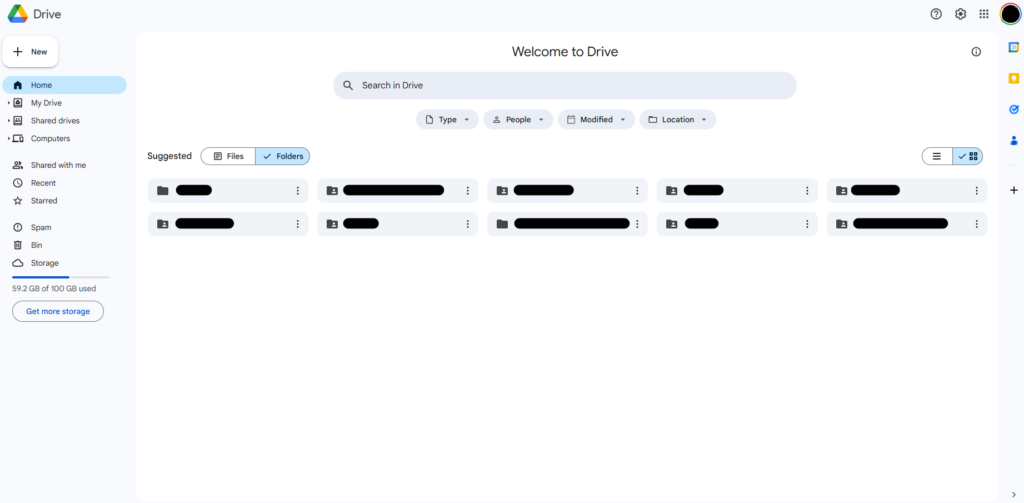
Task: Go to Shared with me
Action: click(x=58, y=165)
